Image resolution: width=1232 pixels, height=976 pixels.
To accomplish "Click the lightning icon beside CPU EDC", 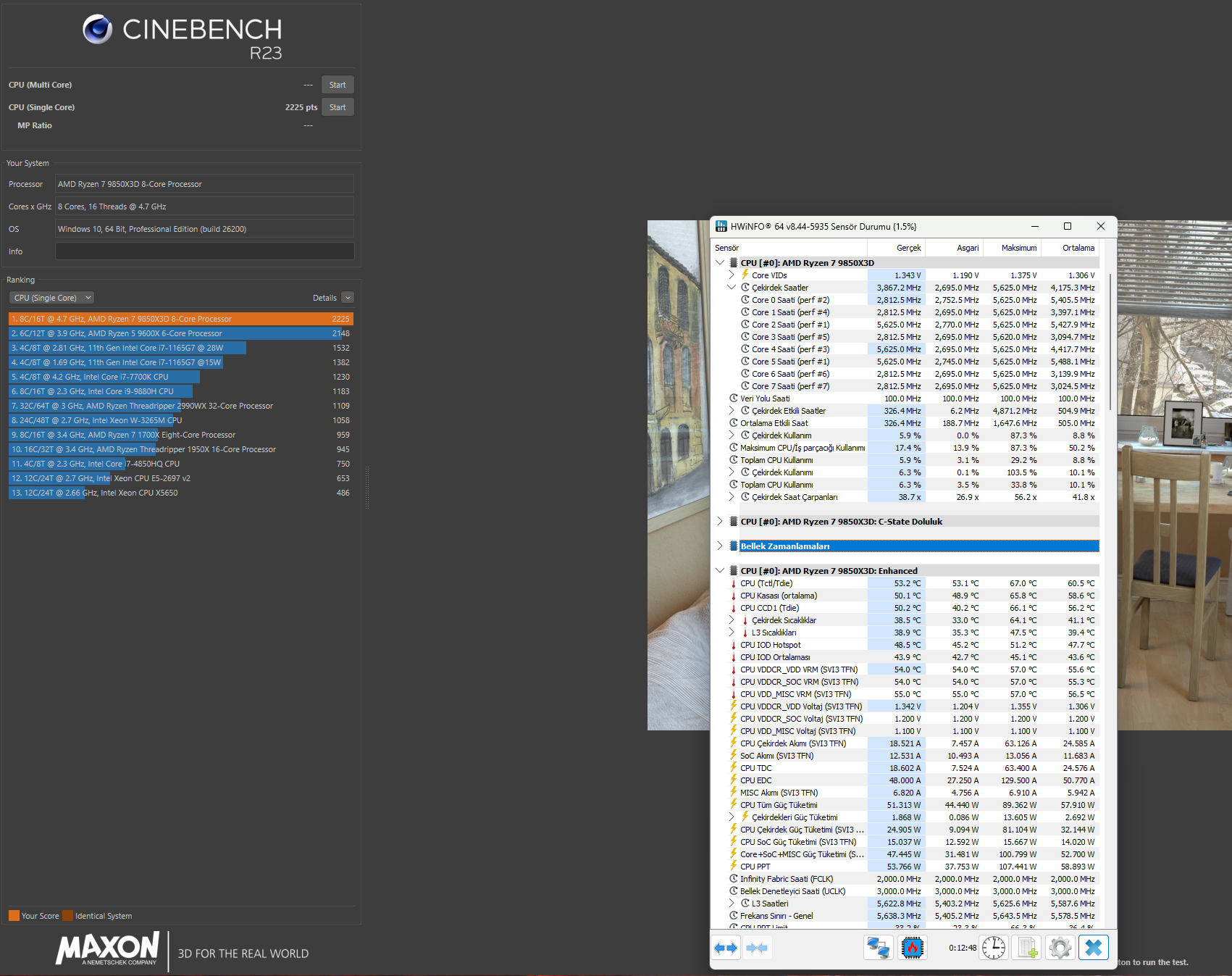I will [734, 780].
